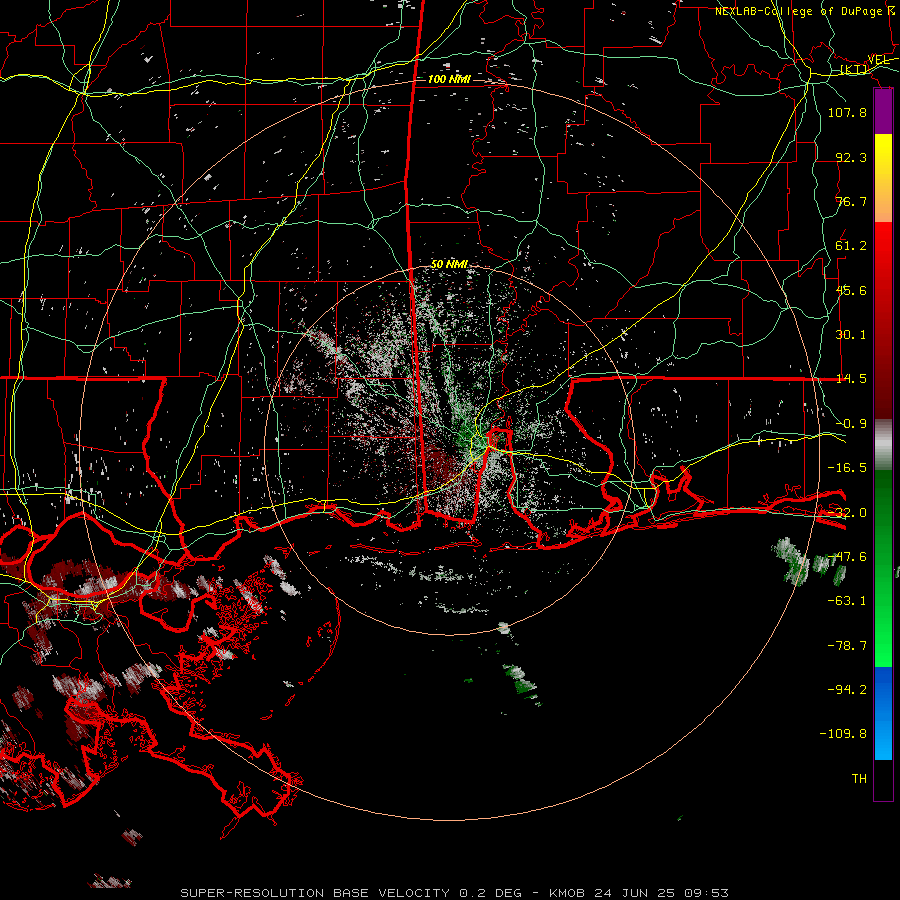This screenshot has height=900, width=900.
Task: Click the 107.8 value on the velocity scale
Action: pyautogui.click(x=847, y=112)
